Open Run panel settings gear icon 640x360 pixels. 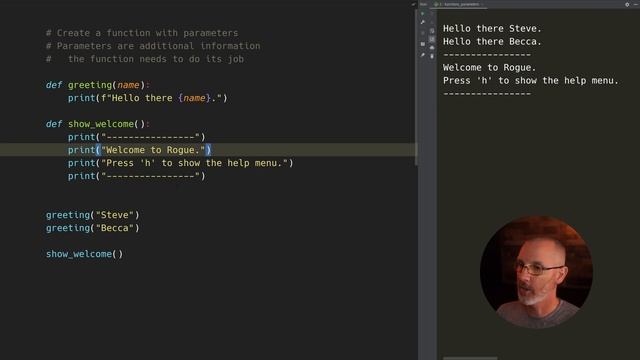(x=627, y=4)
